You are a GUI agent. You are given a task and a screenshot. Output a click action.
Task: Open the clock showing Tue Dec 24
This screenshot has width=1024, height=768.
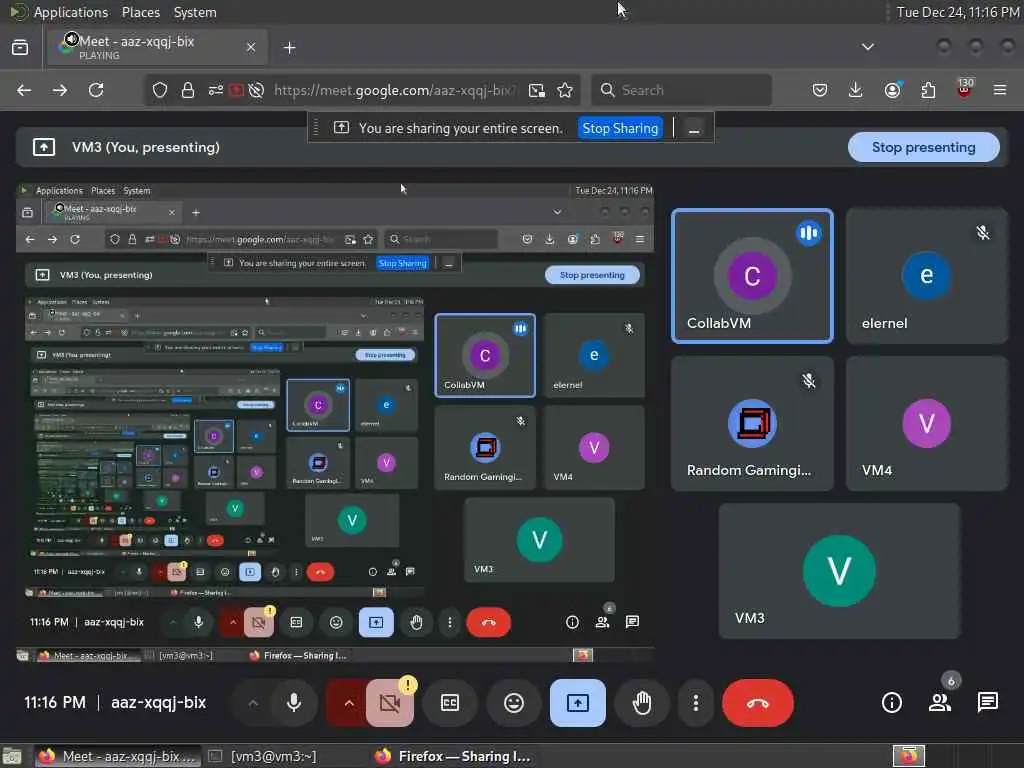958,12
